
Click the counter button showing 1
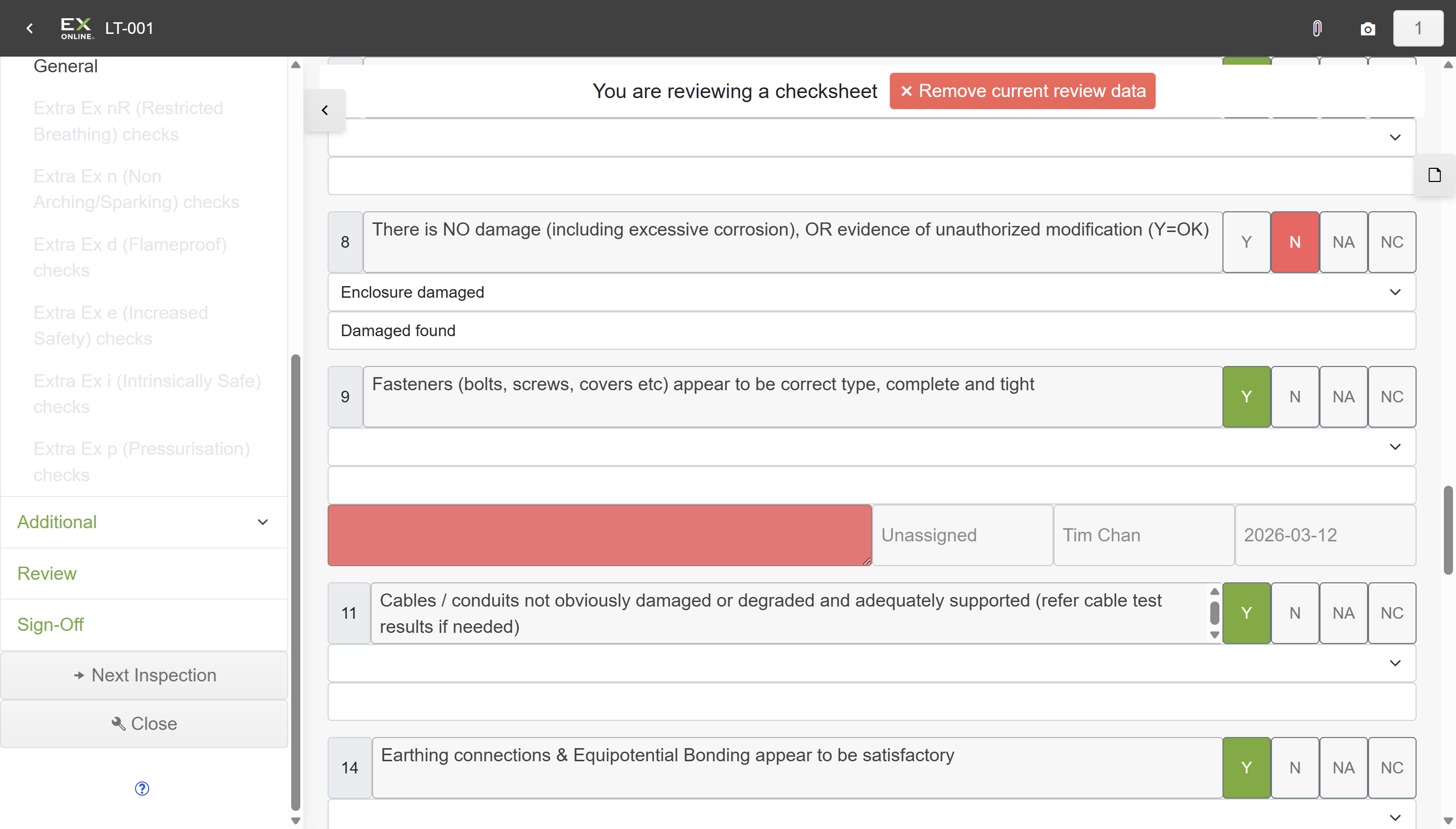tap(1418, 28)
